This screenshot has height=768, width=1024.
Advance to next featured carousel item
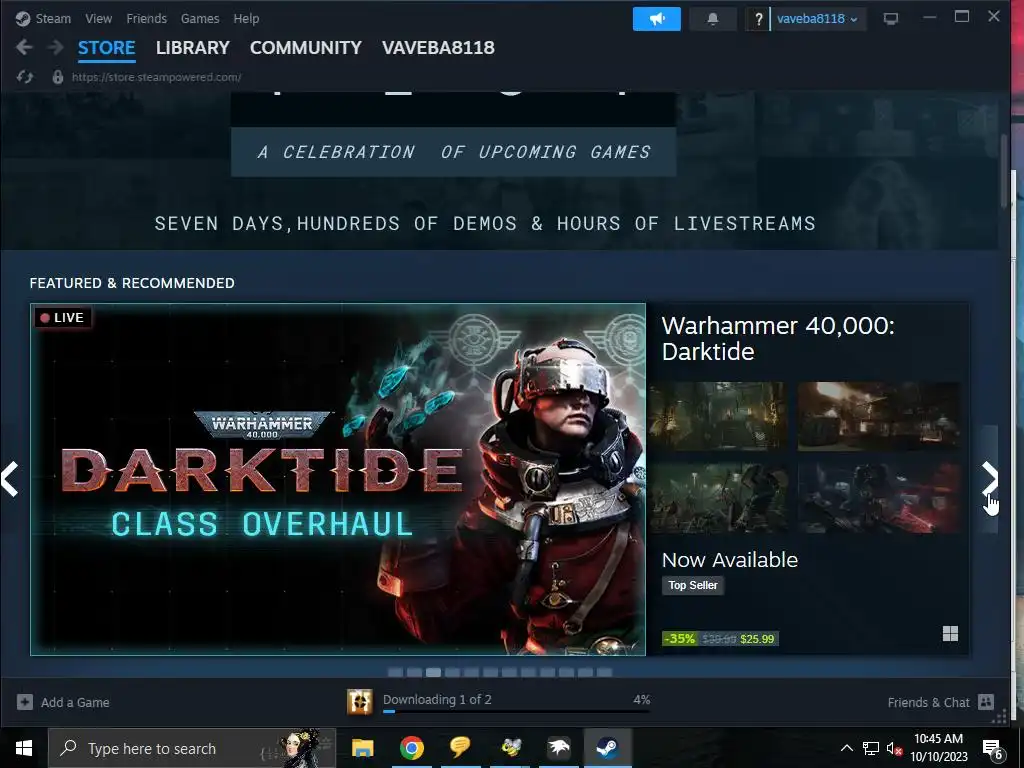point(990,479)
